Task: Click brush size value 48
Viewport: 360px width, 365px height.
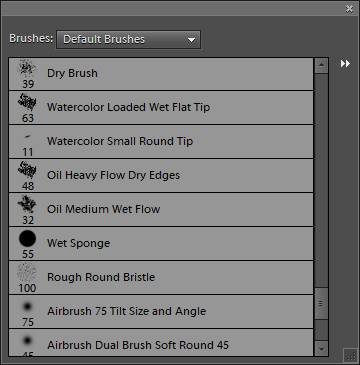Action: click(28, 187)
